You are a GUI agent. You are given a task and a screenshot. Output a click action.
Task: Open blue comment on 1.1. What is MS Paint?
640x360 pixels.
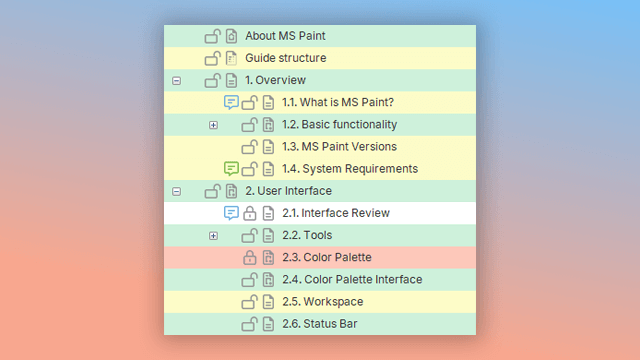pyautogui.click(x=231, y=102)
